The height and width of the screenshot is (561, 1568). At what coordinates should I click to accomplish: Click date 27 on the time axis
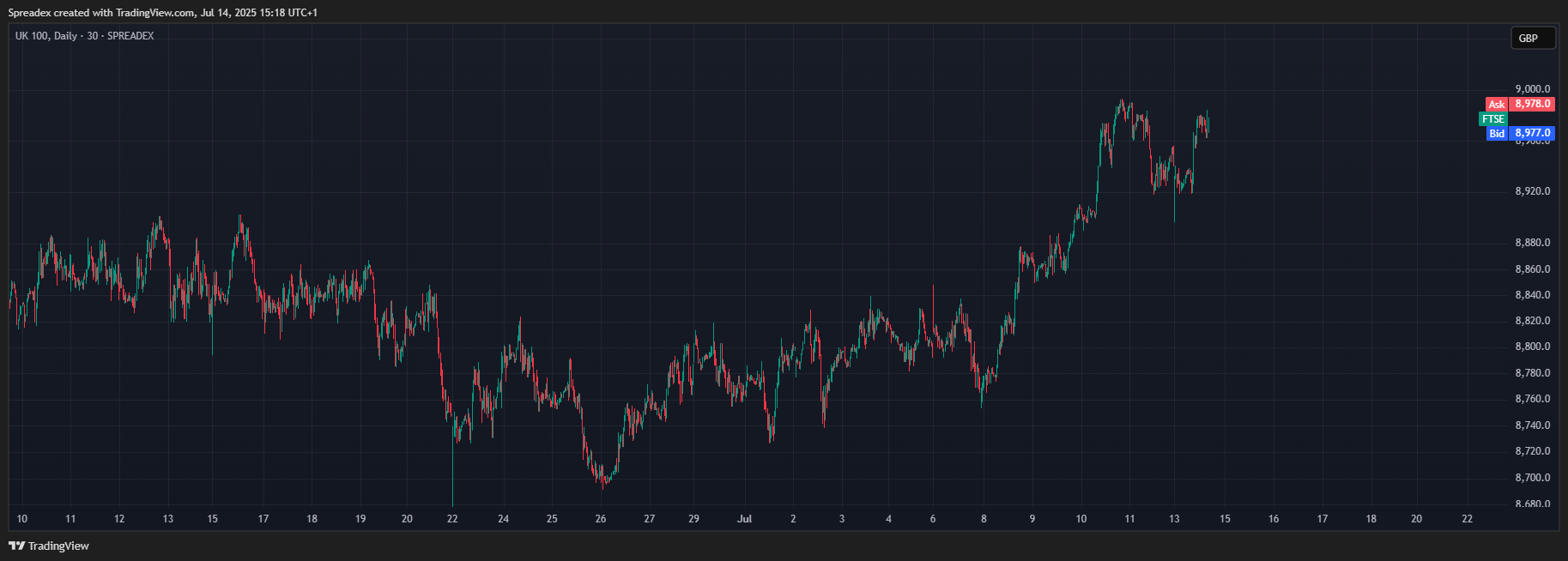(x=650, y=519)
